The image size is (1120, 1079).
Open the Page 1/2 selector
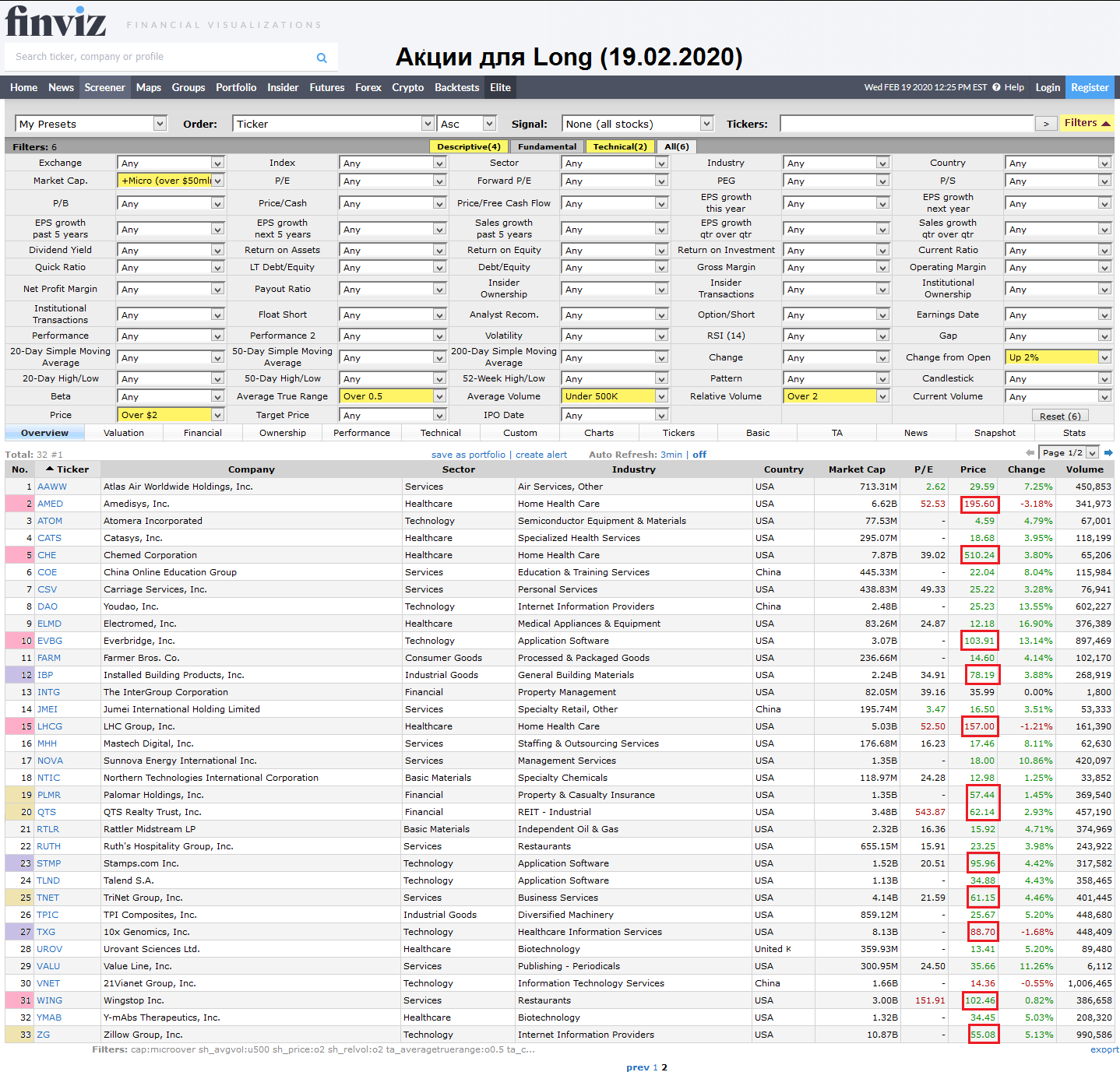click(1069, 452)
